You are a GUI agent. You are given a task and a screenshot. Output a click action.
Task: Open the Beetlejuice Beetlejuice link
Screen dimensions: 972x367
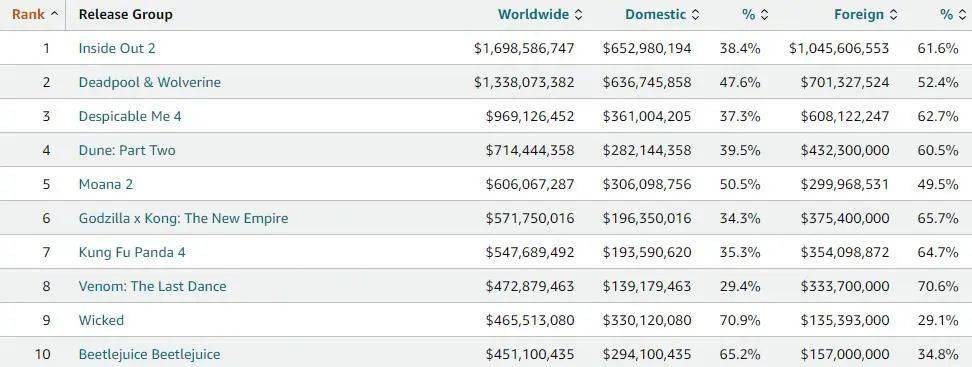click(149, 355)
